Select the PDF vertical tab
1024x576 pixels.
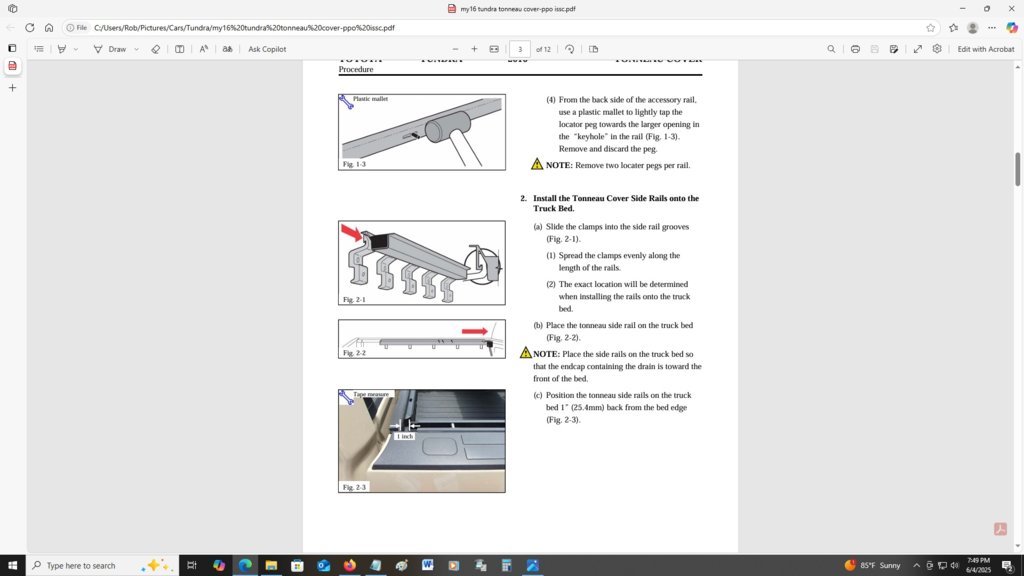click(x=12, y=66)
